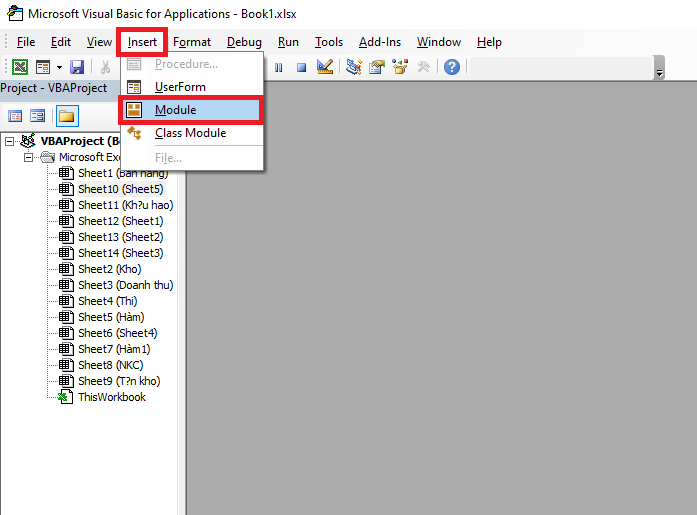Click the Reset stop icon
The width and height of the screenshot is (697, 515).
301,68
